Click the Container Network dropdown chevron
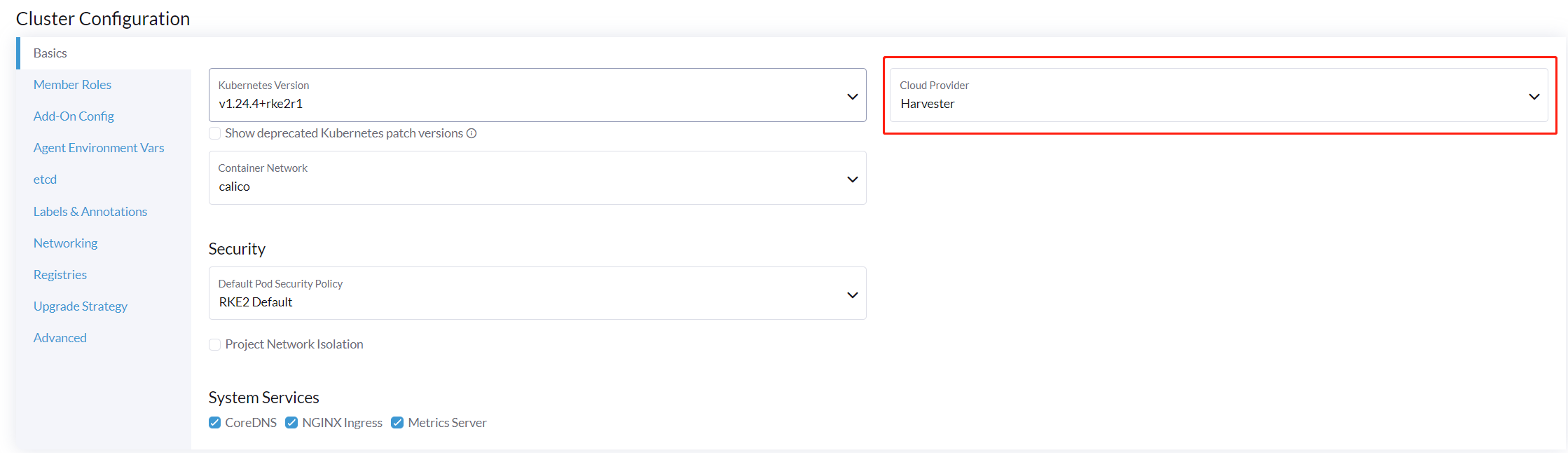The height and width of the screenshot is (453, 1568). pyautogui.click(x=852, y=179)
